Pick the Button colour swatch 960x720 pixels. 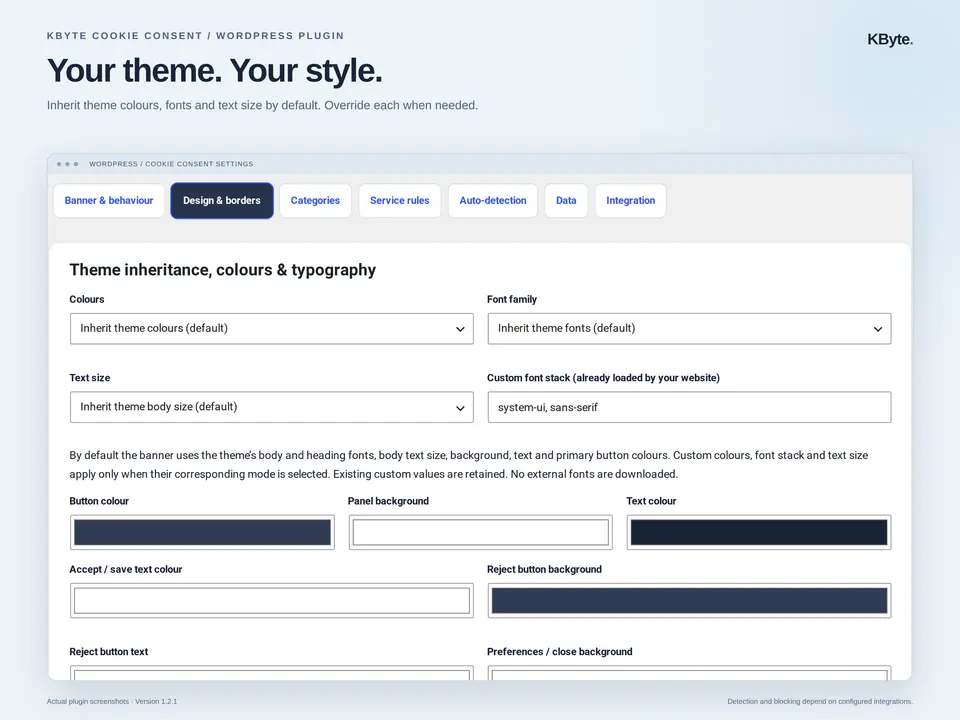tap(202, 533)
